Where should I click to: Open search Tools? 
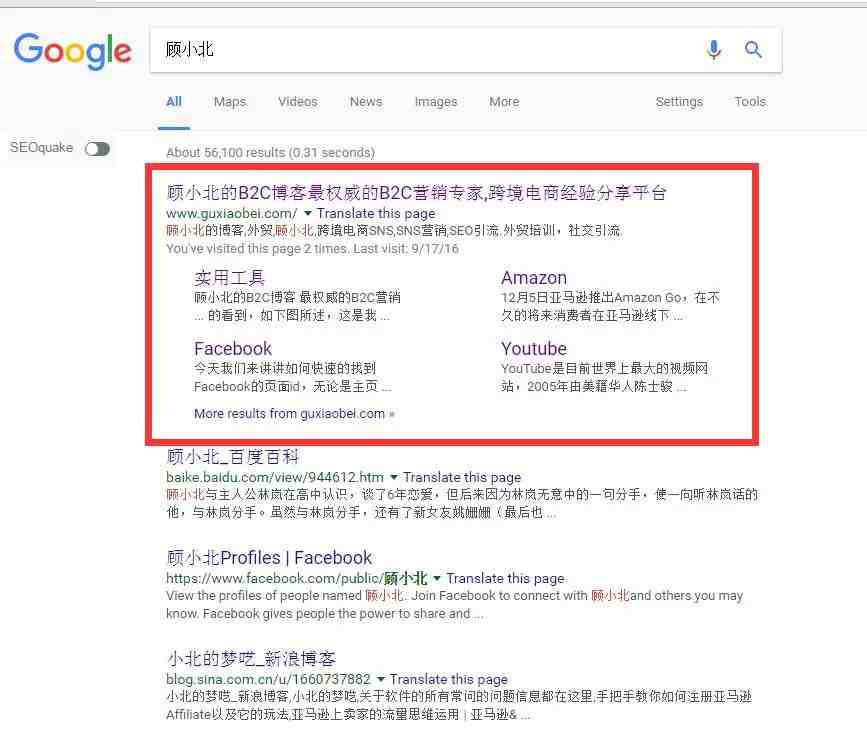750,102
